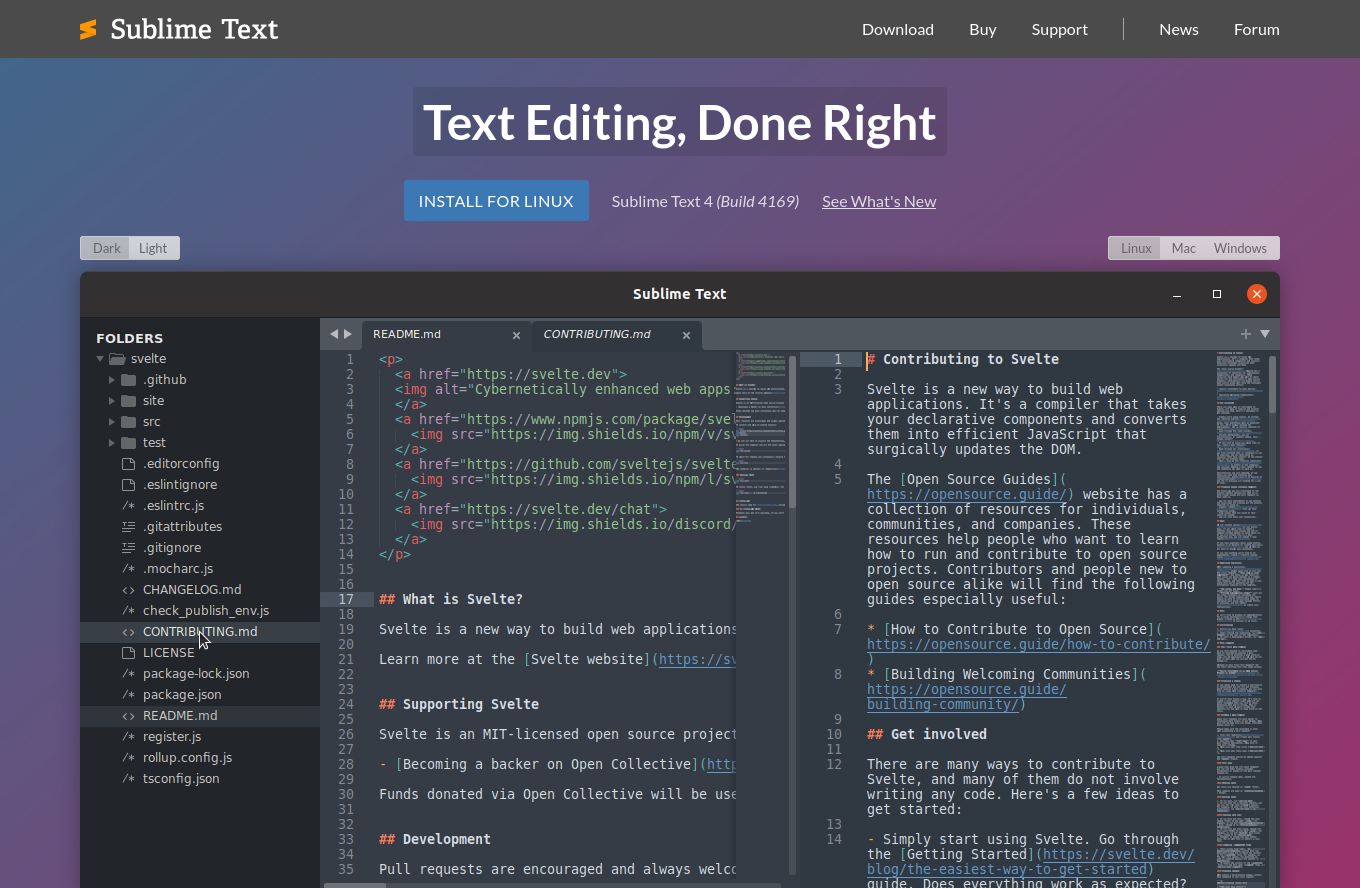
Task: Open the Download page
Action: [898, 29]
